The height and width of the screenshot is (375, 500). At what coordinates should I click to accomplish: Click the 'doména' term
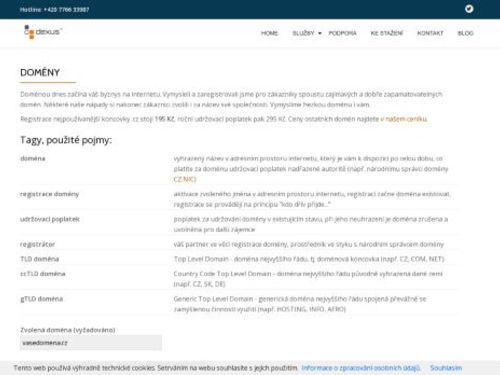click(33, 158)
